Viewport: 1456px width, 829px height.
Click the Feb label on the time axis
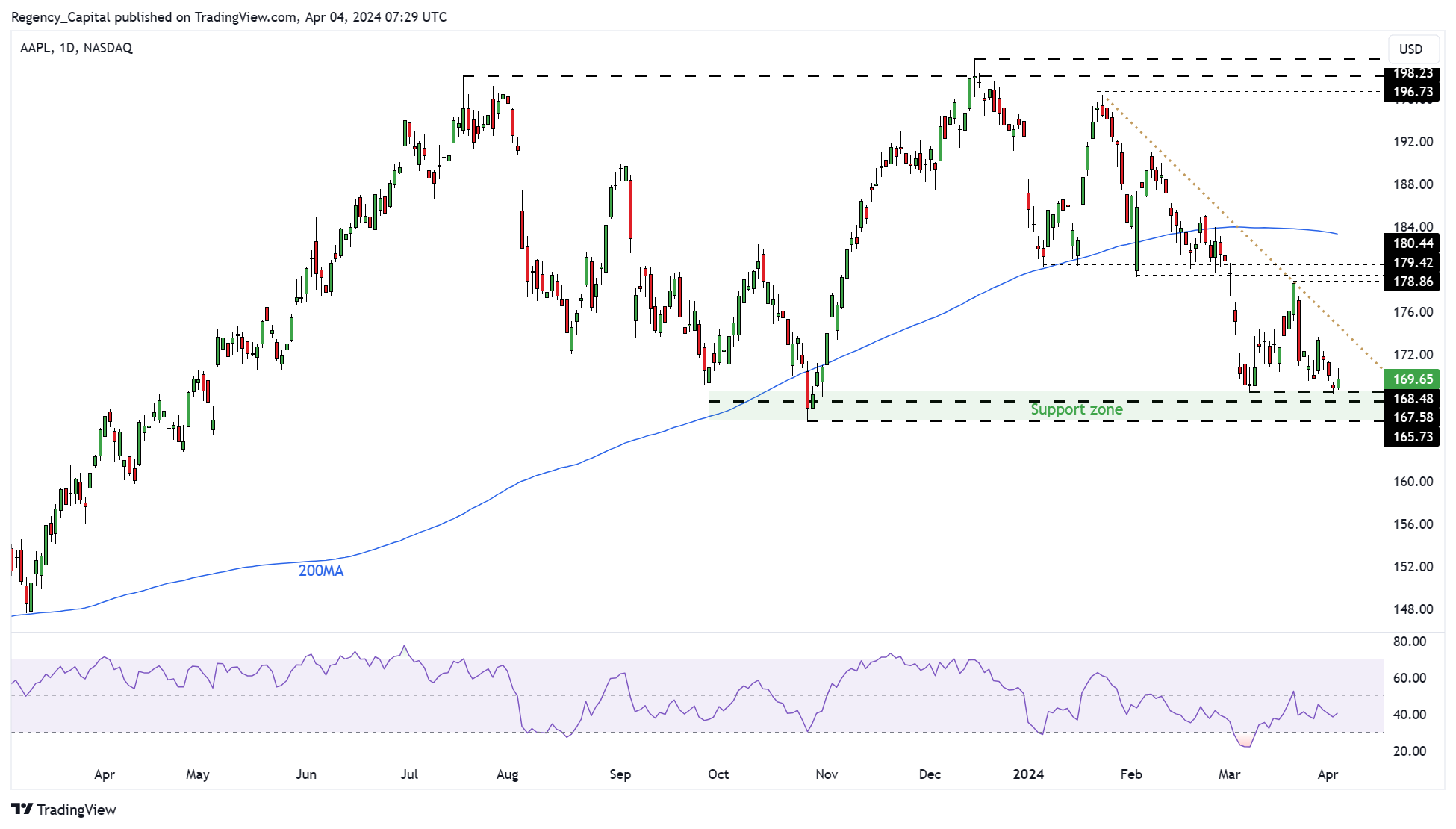1131,774
